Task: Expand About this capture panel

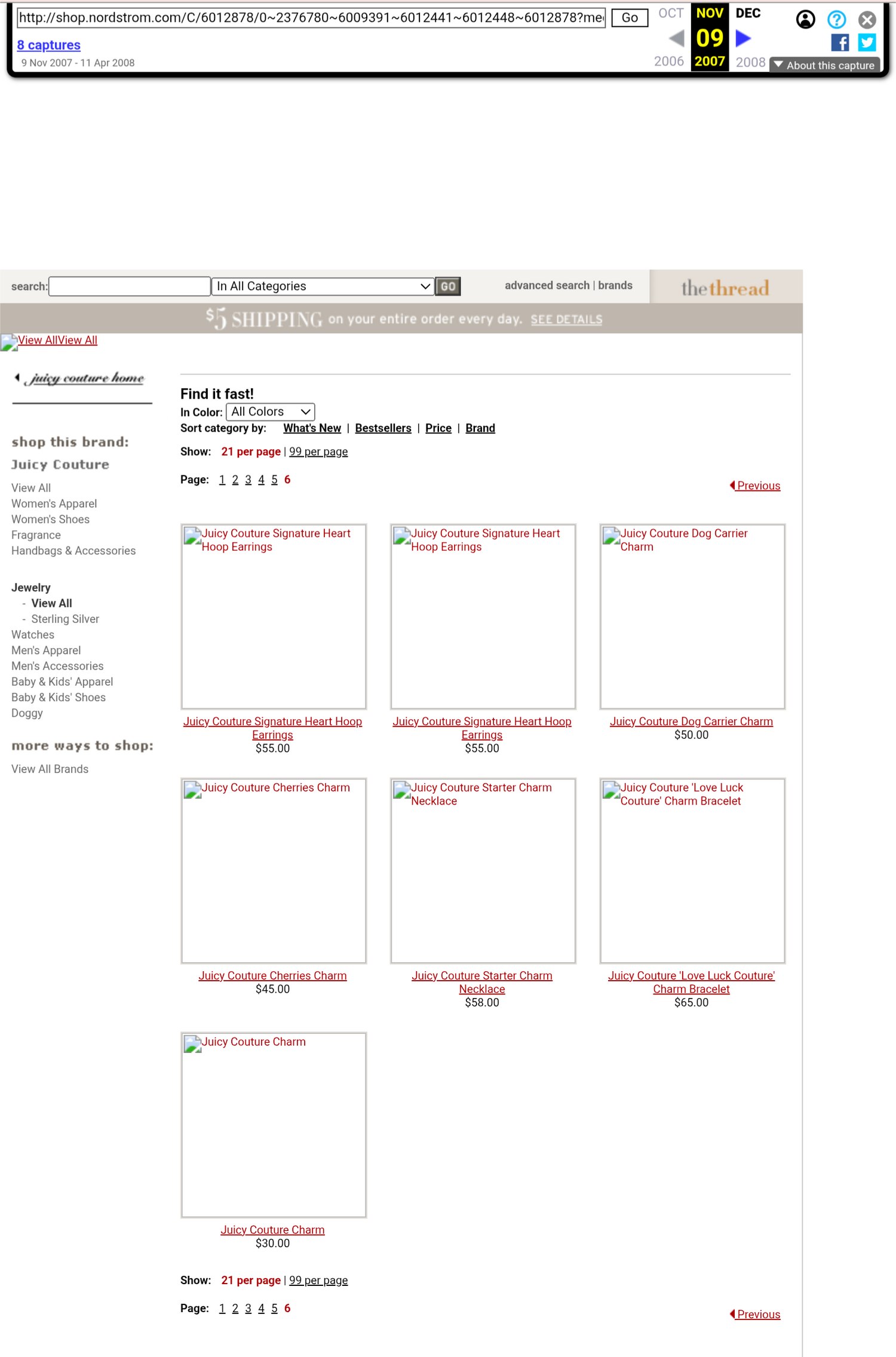Action: click(824, 65)
